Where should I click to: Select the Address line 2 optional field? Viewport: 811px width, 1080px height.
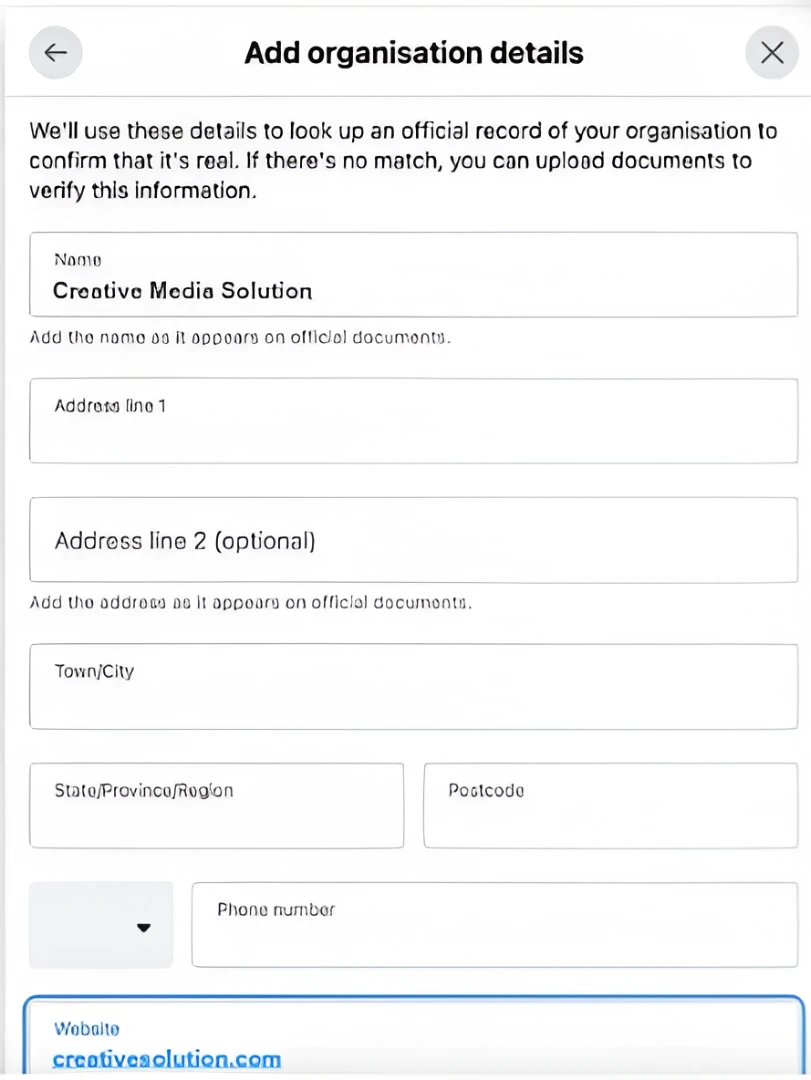[x=413, y=540]
